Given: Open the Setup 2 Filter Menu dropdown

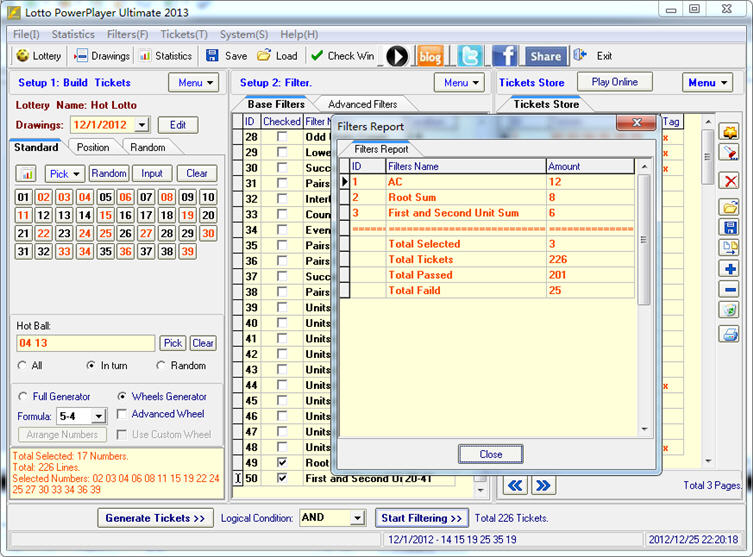Looking at the screenshot, I should [459, 83].
